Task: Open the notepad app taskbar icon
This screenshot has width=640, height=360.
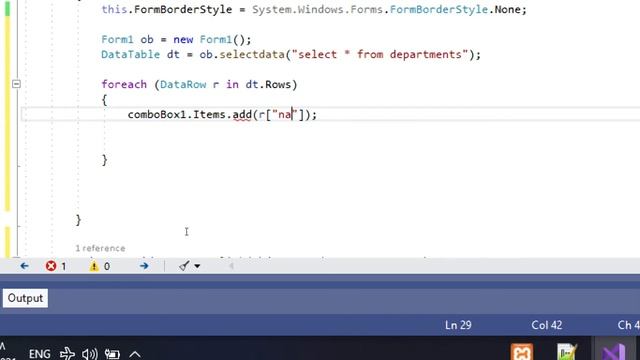Action: (567, 352)
